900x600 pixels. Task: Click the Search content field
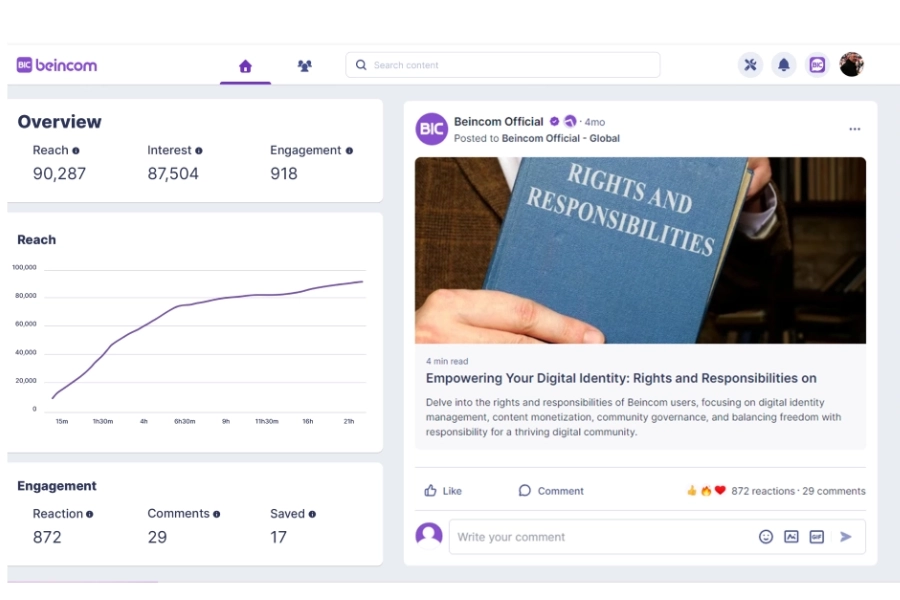pos(502,65)
